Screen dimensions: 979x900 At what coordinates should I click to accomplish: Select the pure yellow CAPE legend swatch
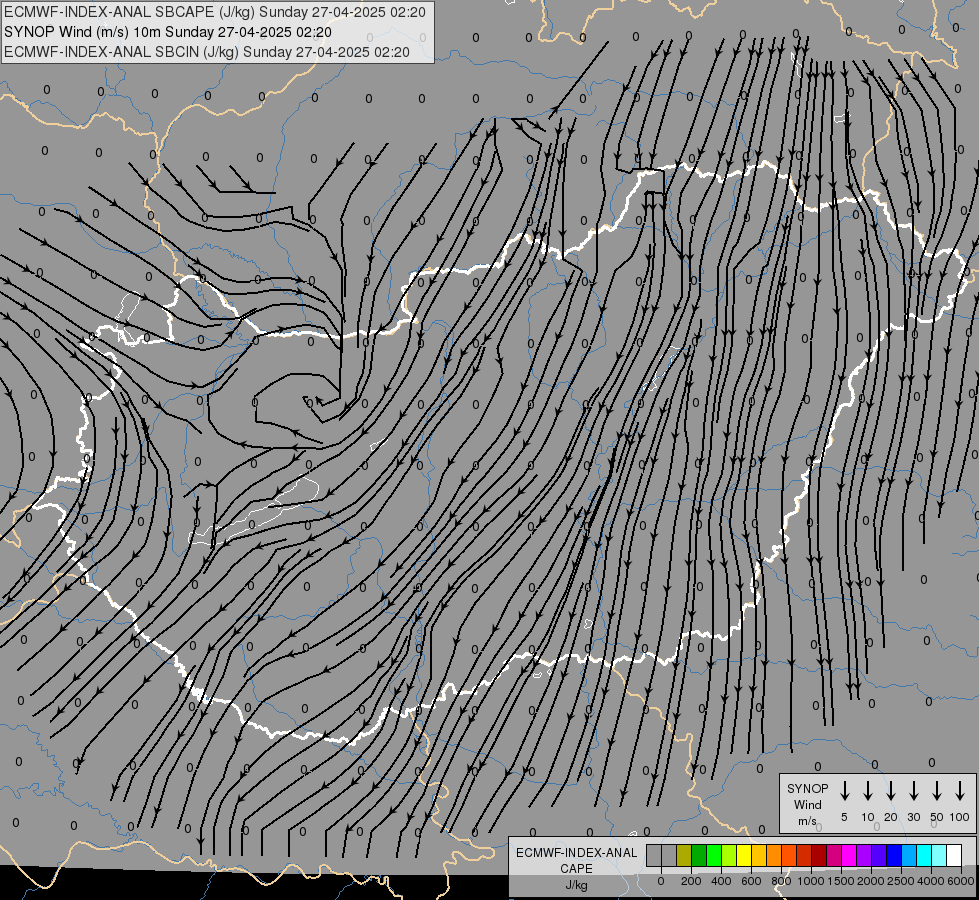click(x=744, y=855)
